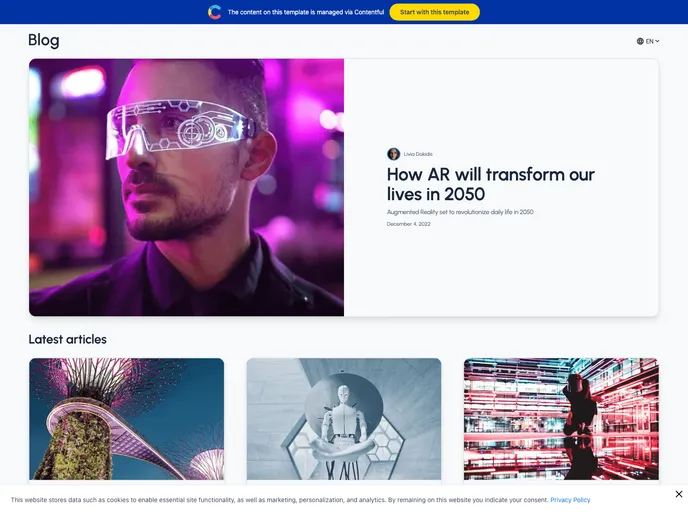Click the managed via Contentful banner text
The width and height of the screenshot is (688, 512).
[305, 12]
